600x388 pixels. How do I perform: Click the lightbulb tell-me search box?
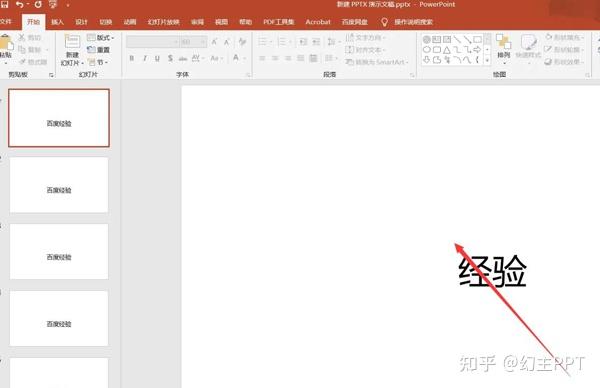407,22
